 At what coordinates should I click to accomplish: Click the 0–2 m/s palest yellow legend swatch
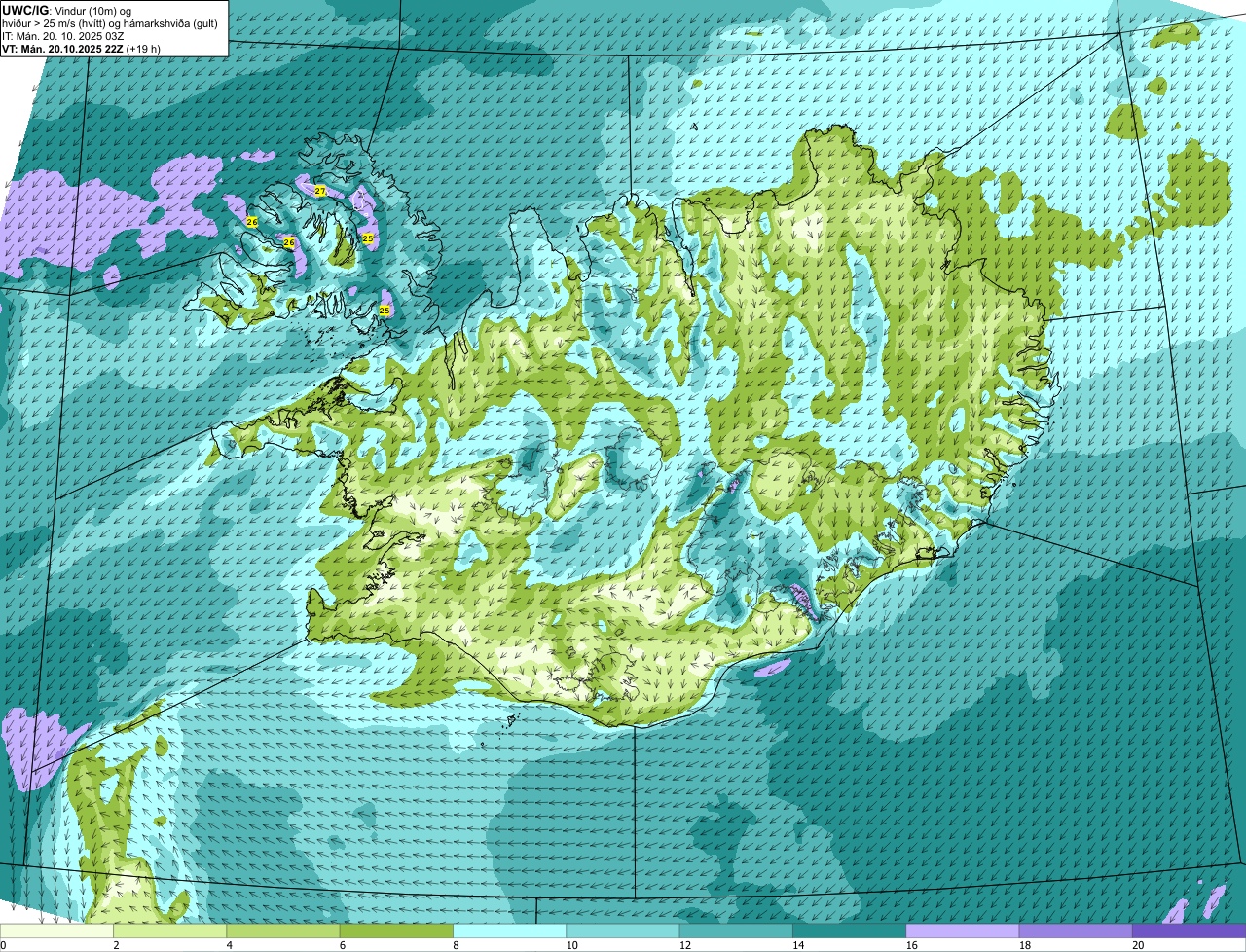pos(58,932)
